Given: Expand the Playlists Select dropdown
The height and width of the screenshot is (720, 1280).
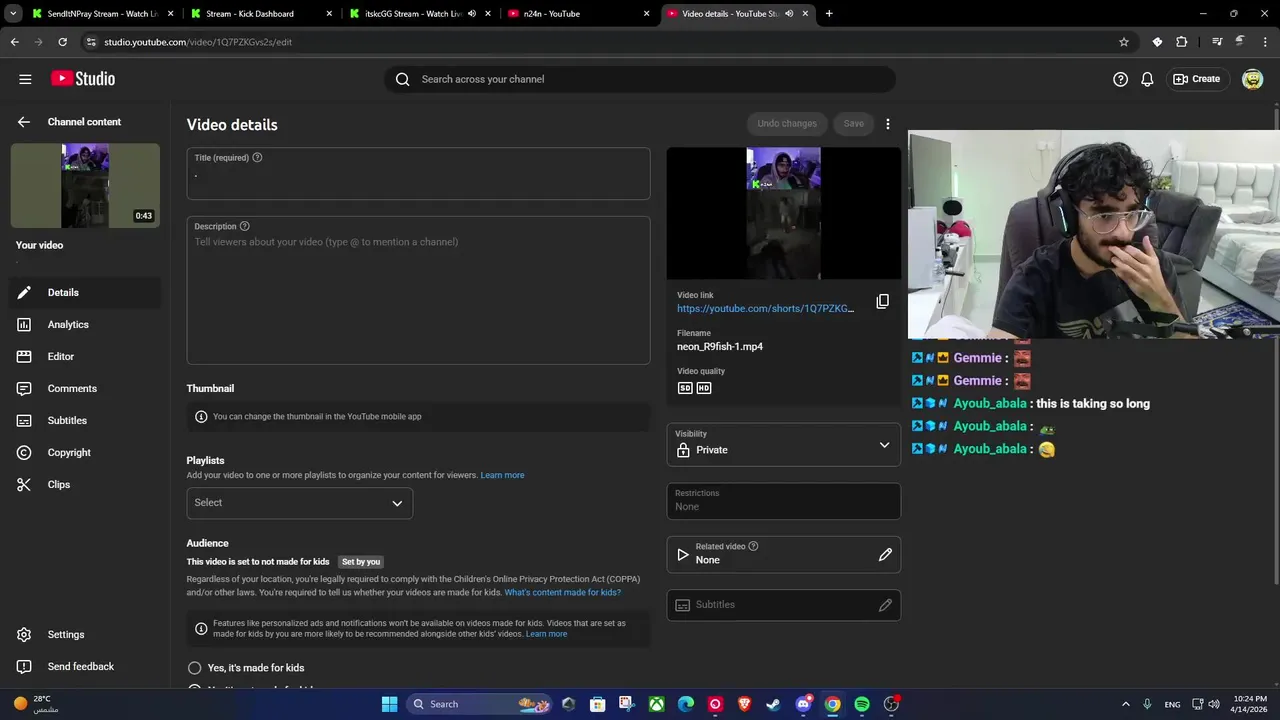Looking at the screenshot, I should pos(299,503).
